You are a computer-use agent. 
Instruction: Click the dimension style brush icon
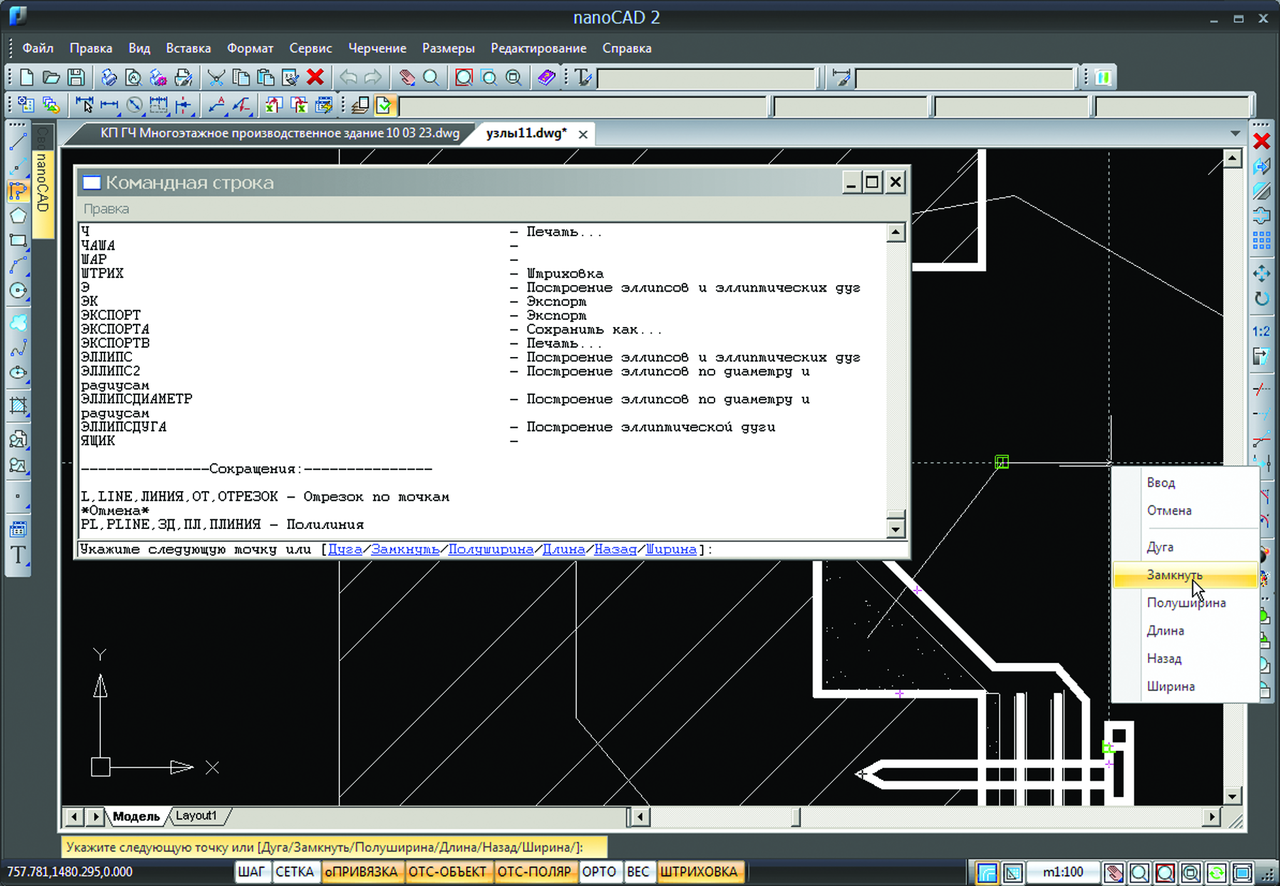click(841, 77)
